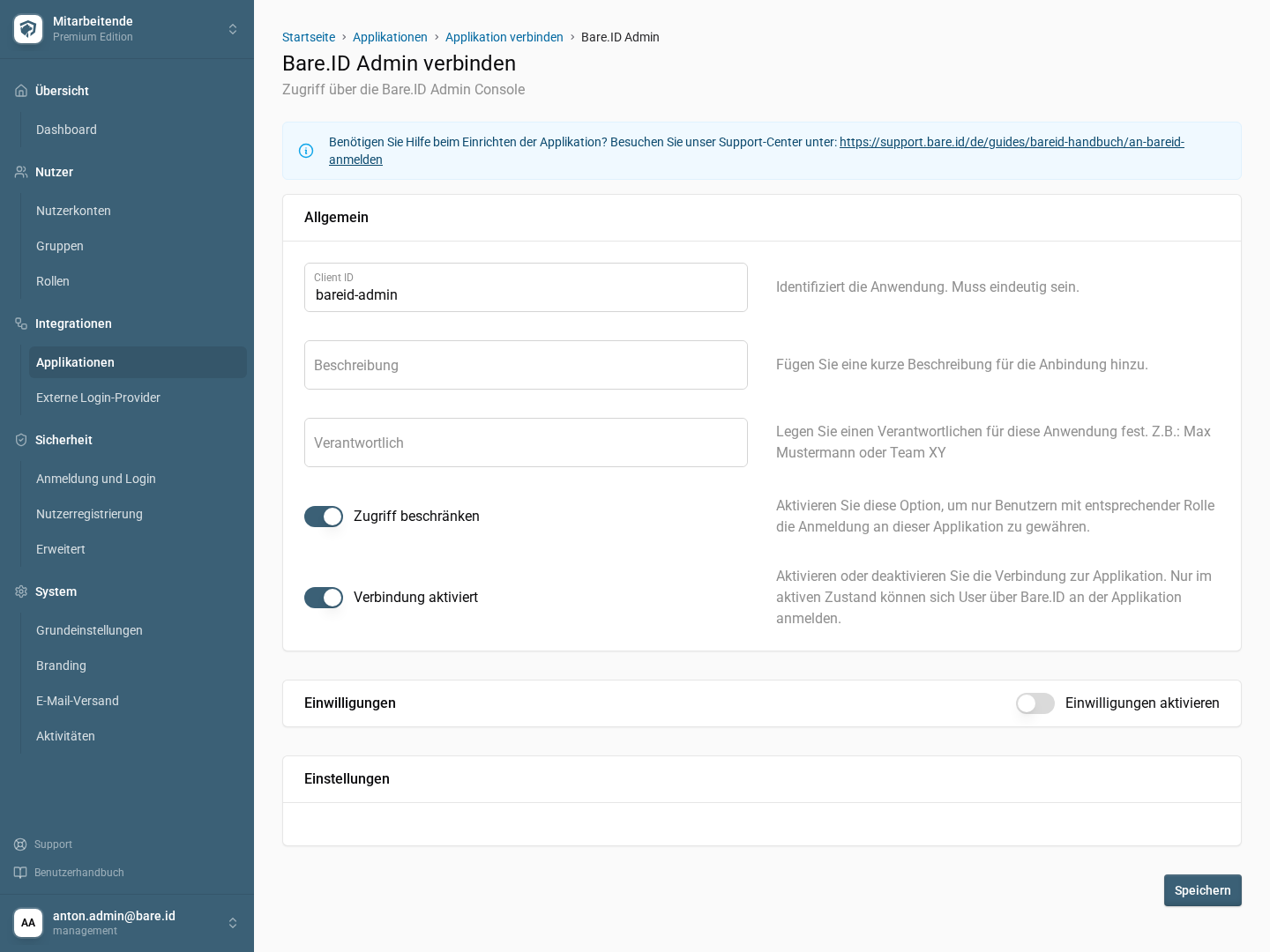Click the Sicherheit shield icon

[21, 440]
